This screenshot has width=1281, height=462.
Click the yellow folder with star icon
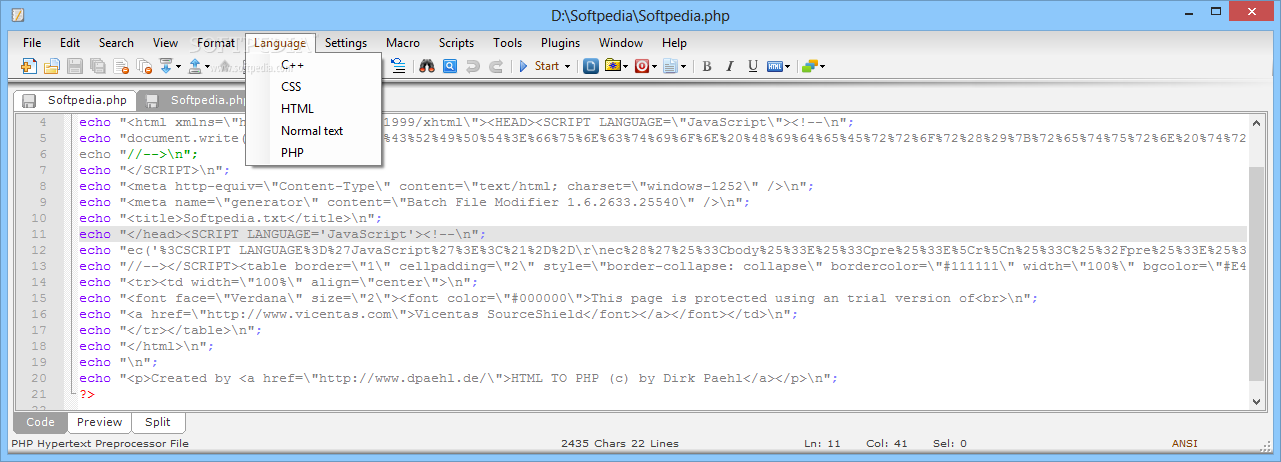612,66
